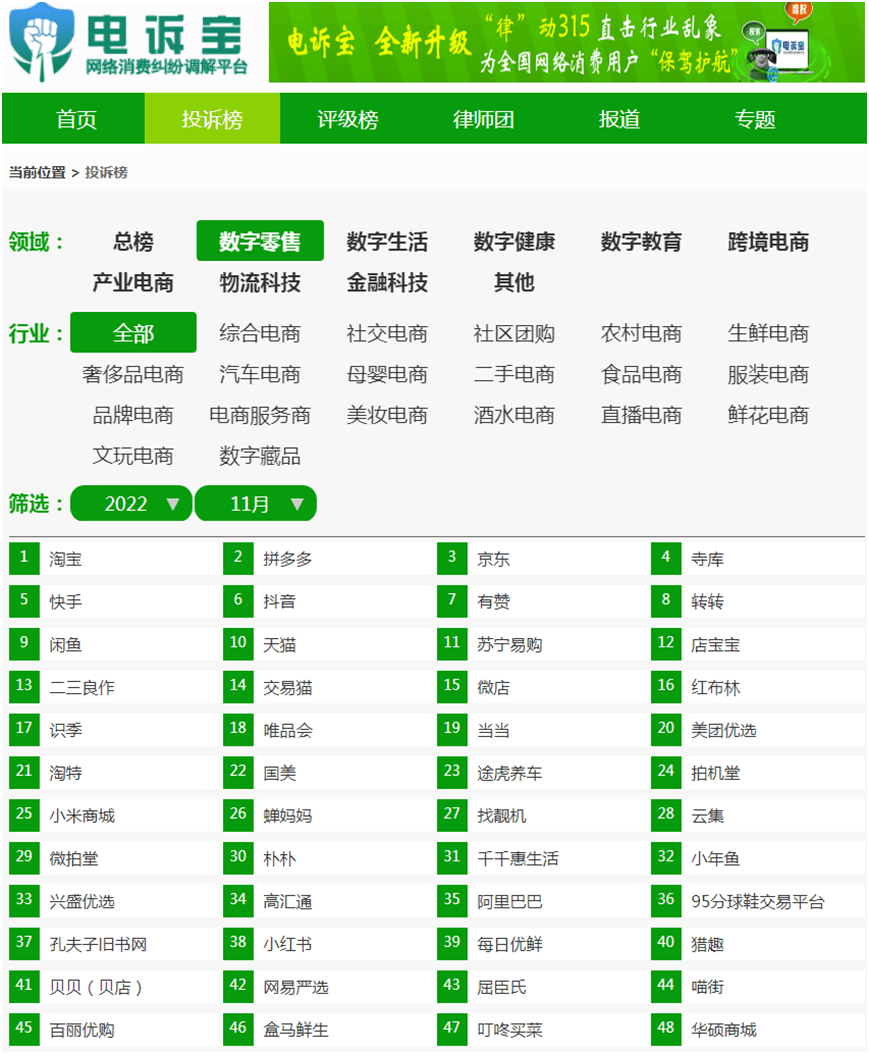Filter by 食品电商 industry
The height and width of the screenshot is (1054, 869).
[x=641, y=374]
